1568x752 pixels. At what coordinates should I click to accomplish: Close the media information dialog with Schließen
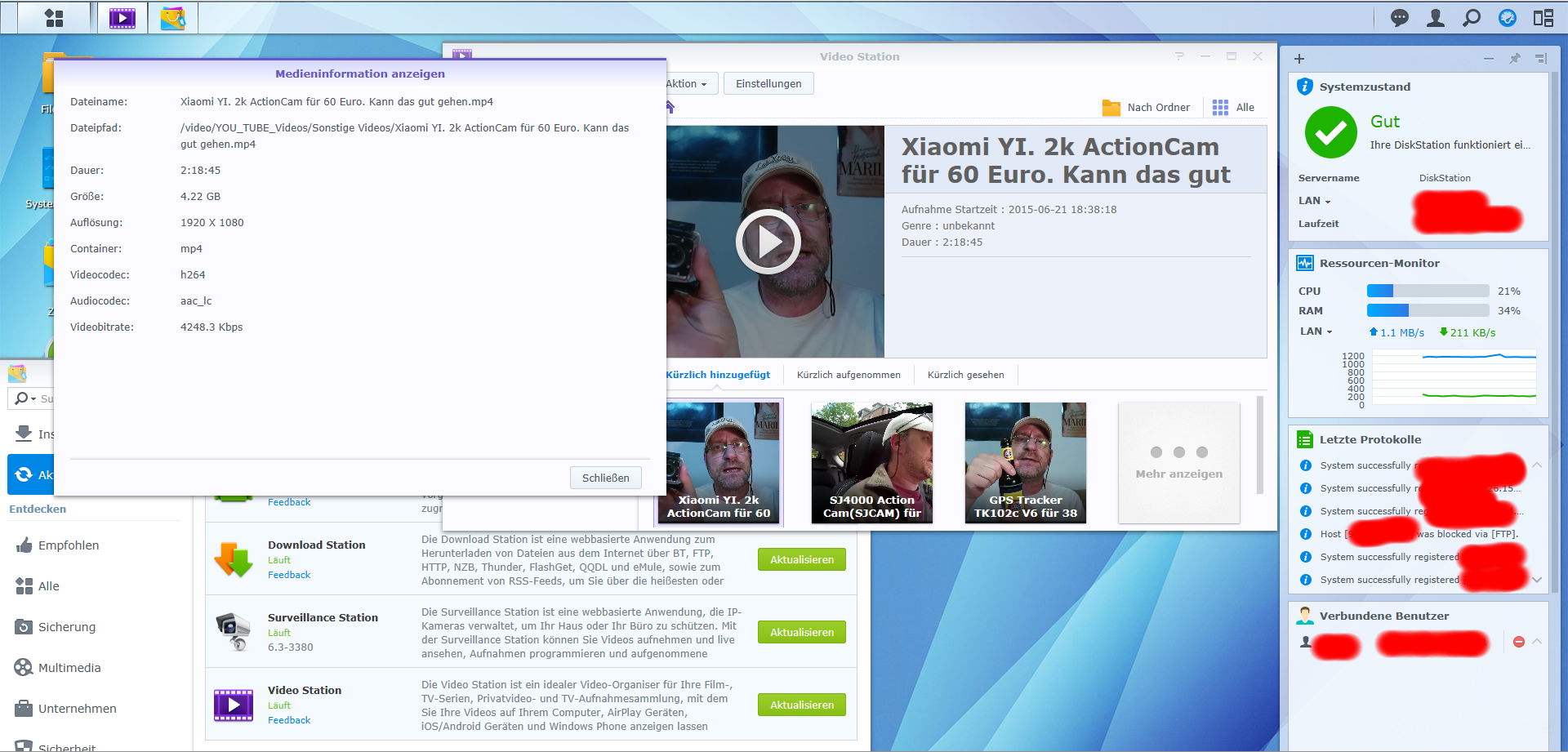coord(605,478)
